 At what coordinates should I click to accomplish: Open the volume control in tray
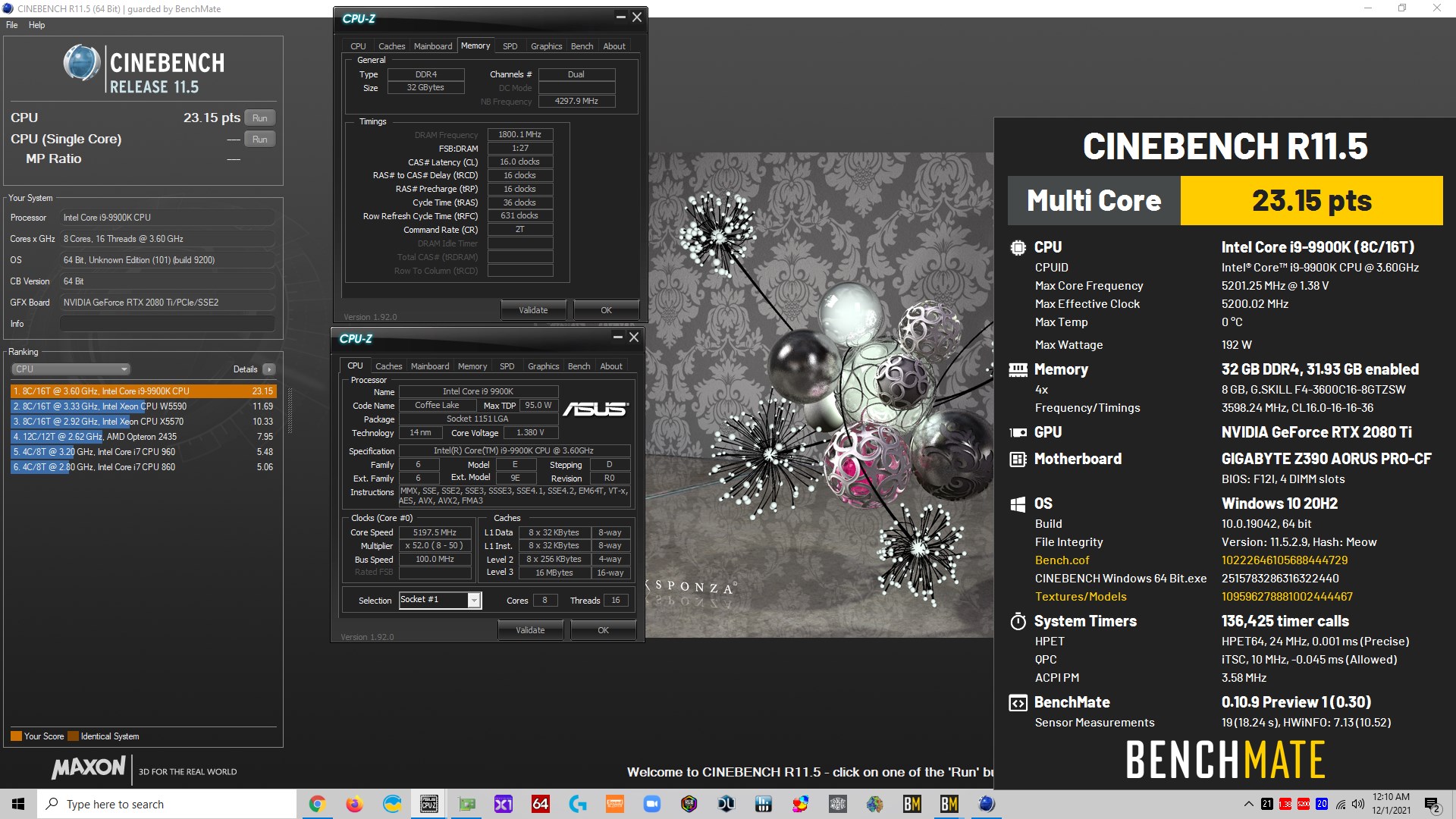click(1357, 804)
